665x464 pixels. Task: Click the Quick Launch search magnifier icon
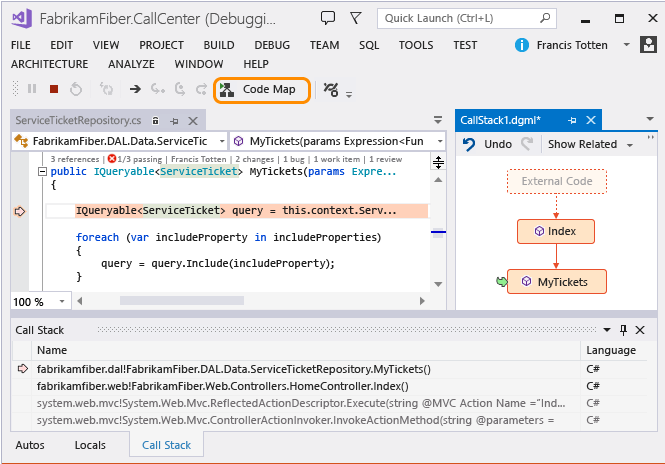pos(545,18)
